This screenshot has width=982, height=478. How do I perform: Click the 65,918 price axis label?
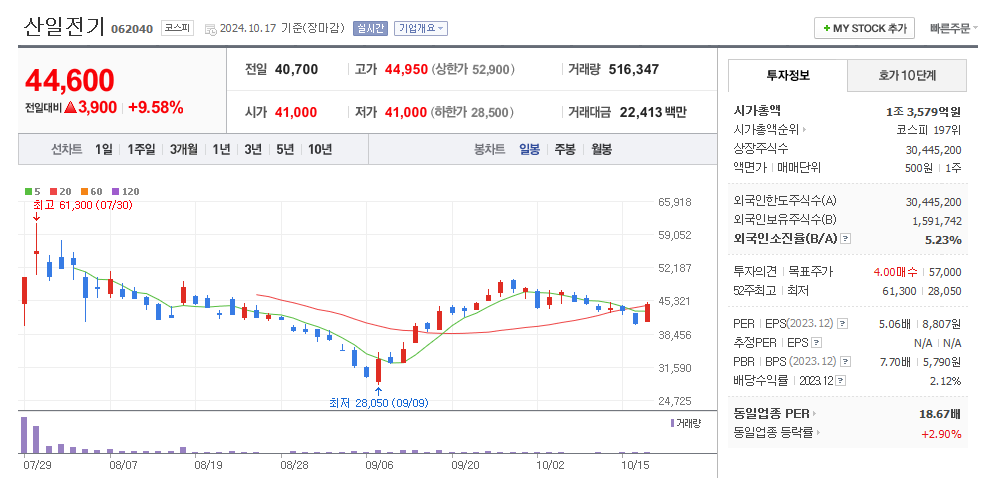click(x=674, y=202)
